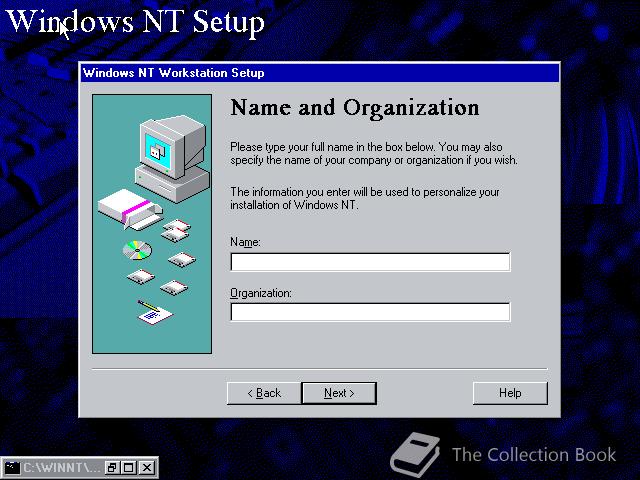The width and height of the screenshot is (640, 480).
Task: Click the "Organization:" field label
Action: 261,293
